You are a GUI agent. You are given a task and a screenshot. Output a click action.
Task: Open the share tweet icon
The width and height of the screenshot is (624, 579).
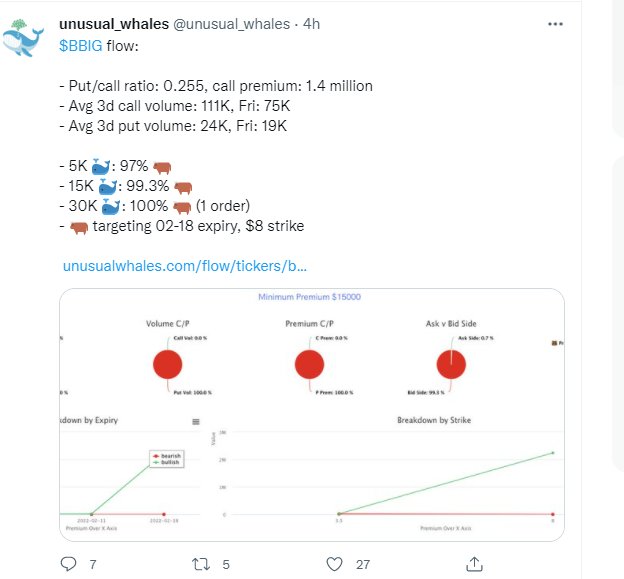point(474,564)
